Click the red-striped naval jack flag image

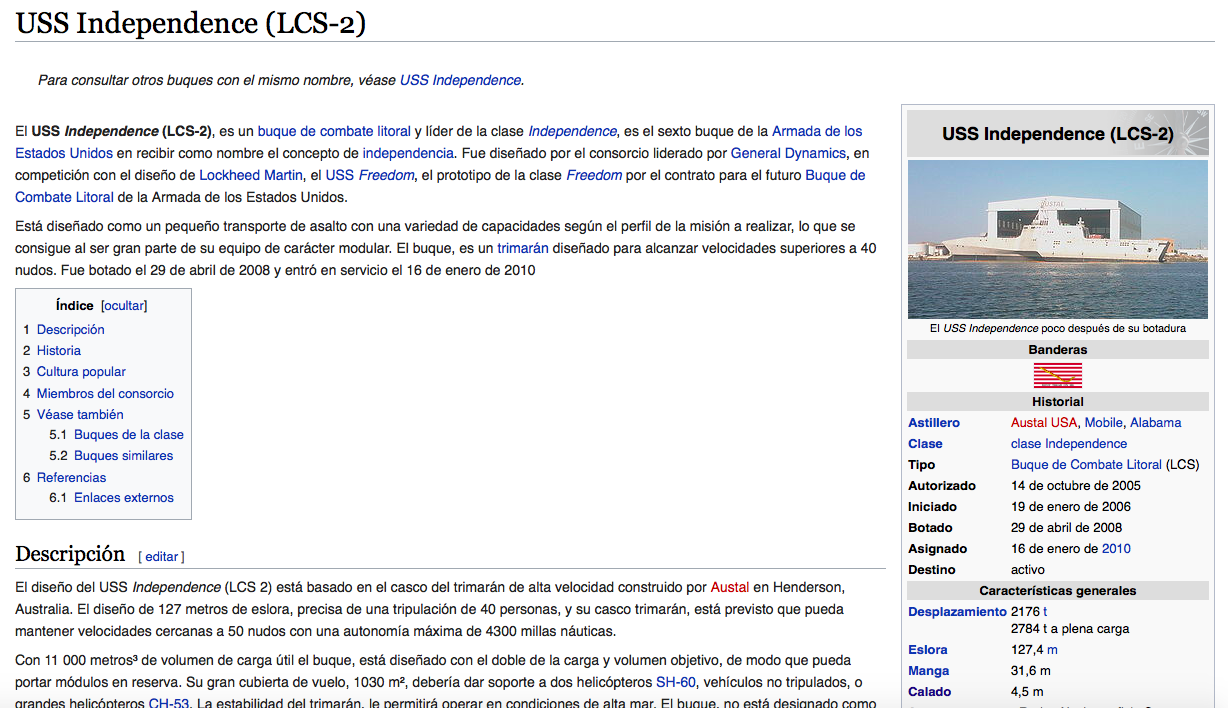pos(1058,376)
